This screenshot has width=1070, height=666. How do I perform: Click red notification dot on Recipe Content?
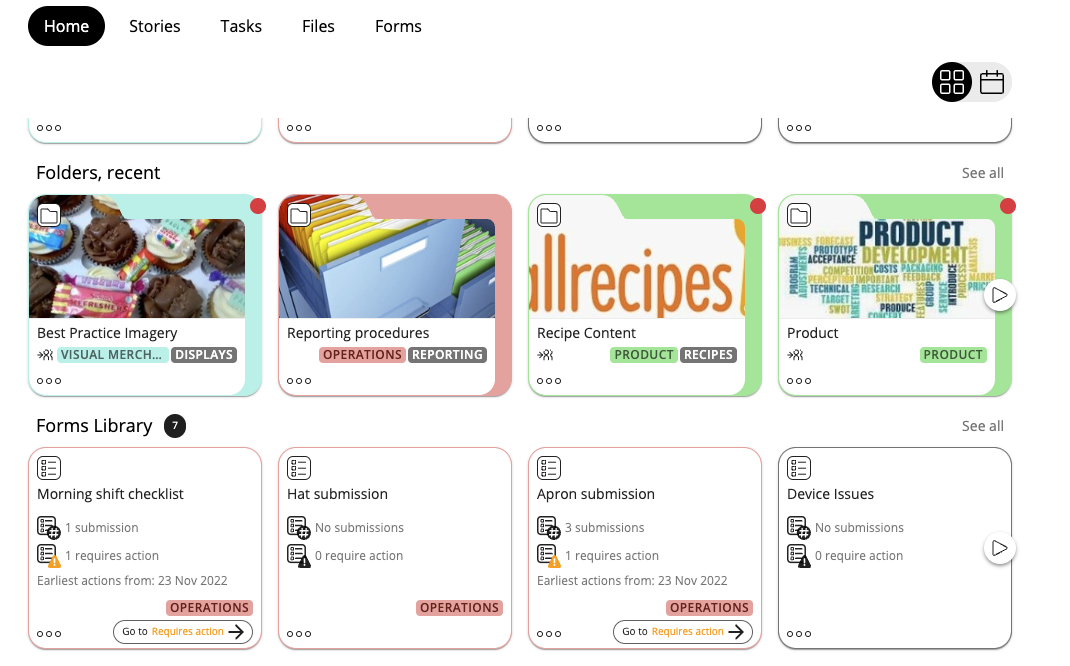[757, 206]
